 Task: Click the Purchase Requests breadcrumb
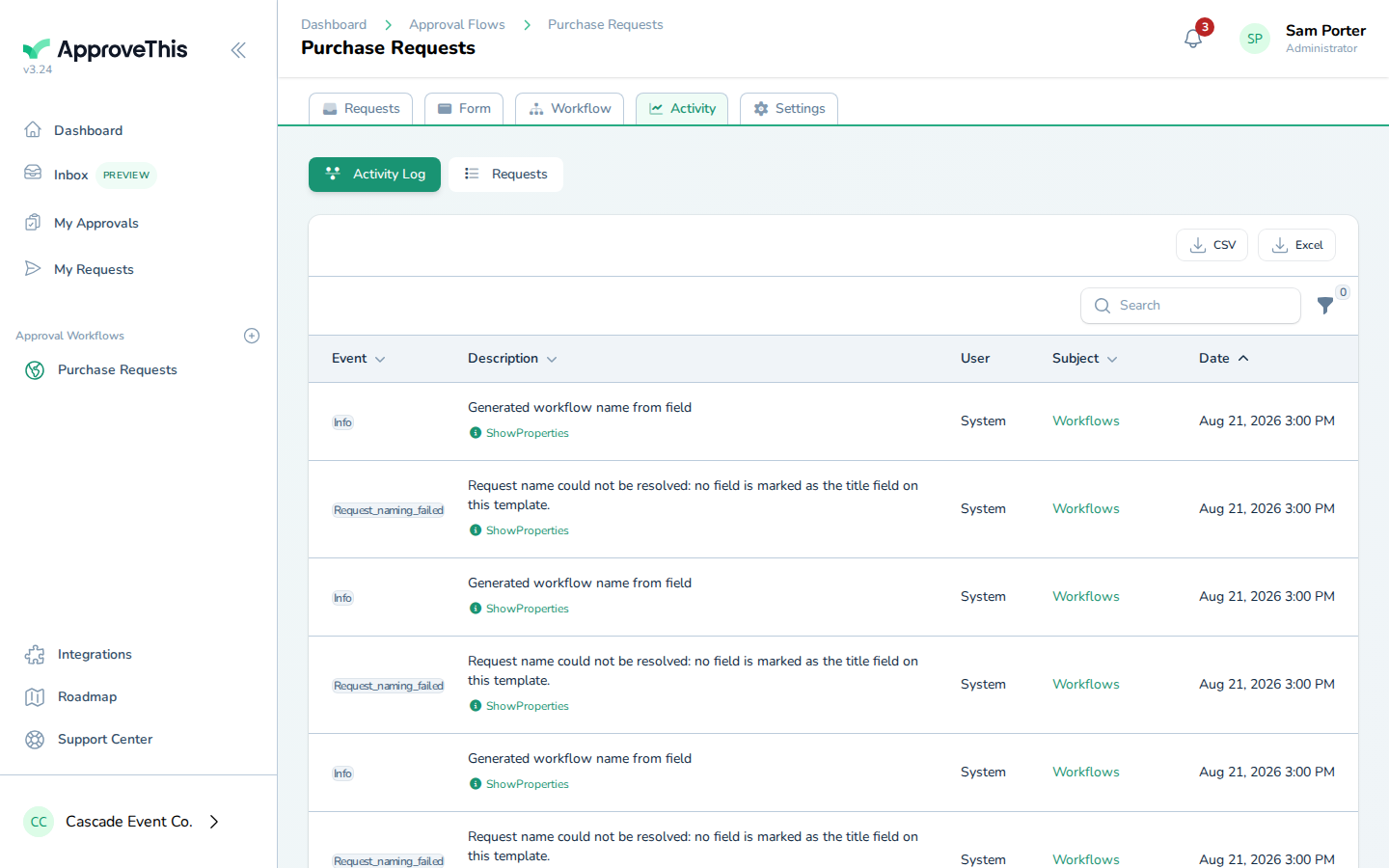click(606, 24)
